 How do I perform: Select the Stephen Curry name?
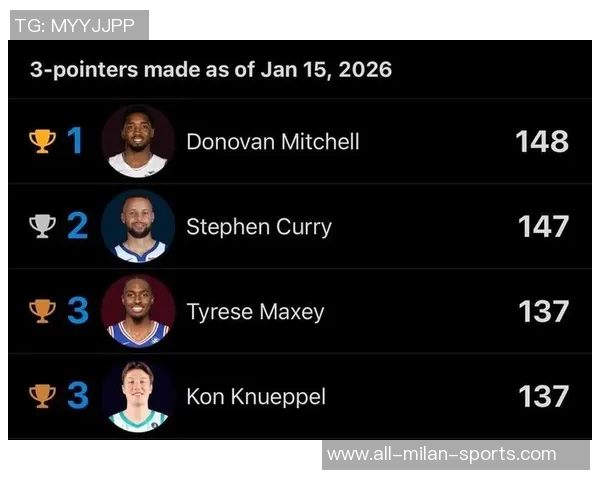tap(258, 226)
